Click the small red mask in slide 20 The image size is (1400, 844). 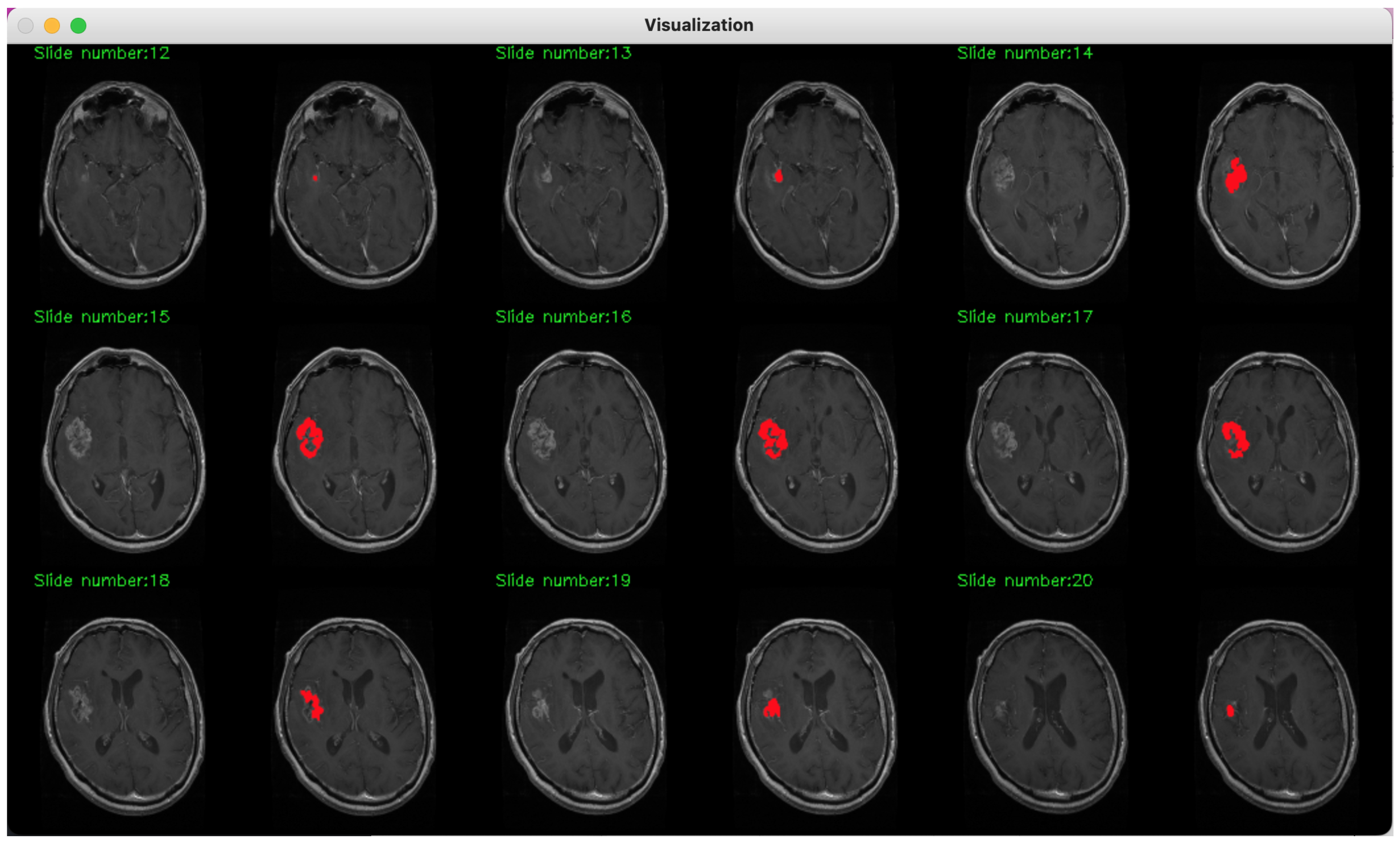coord(1230,711)
